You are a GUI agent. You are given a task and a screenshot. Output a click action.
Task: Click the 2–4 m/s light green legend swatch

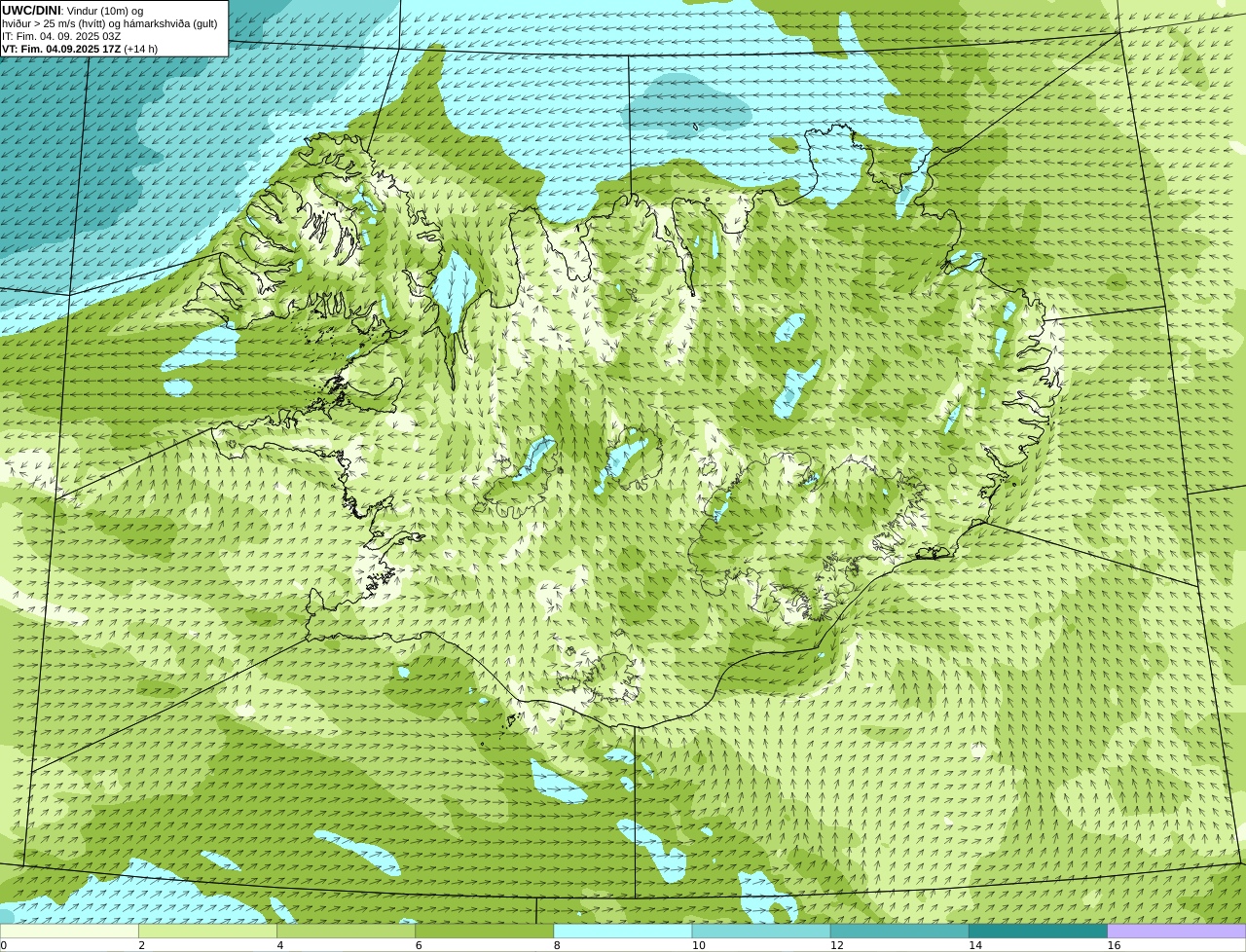[207, 932]
